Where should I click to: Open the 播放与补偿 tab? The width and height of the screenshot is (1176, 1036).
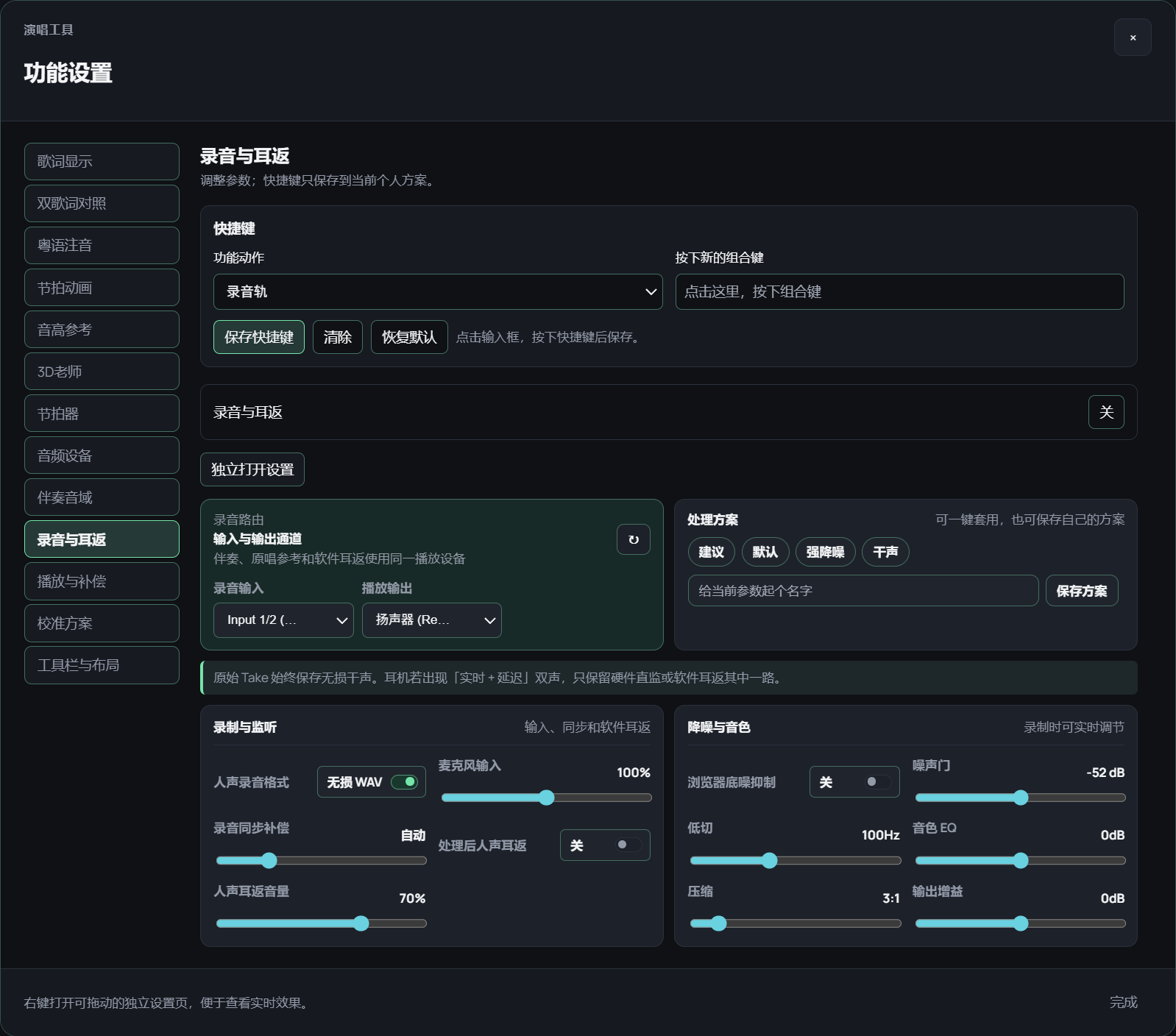(x=102, y=581)
